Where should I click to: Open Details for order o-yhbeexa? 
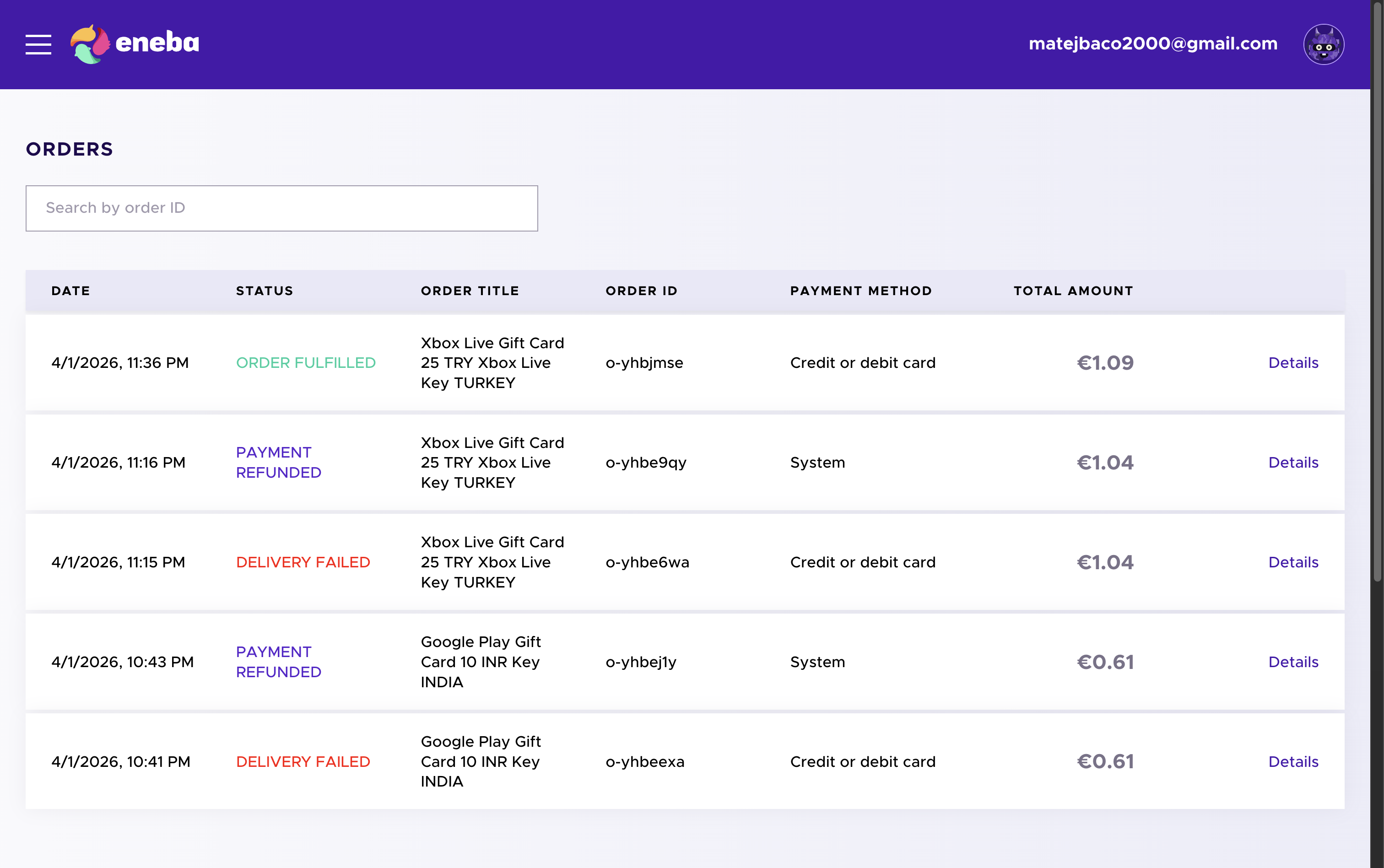pyautogui.click(x=1293, y=761)
